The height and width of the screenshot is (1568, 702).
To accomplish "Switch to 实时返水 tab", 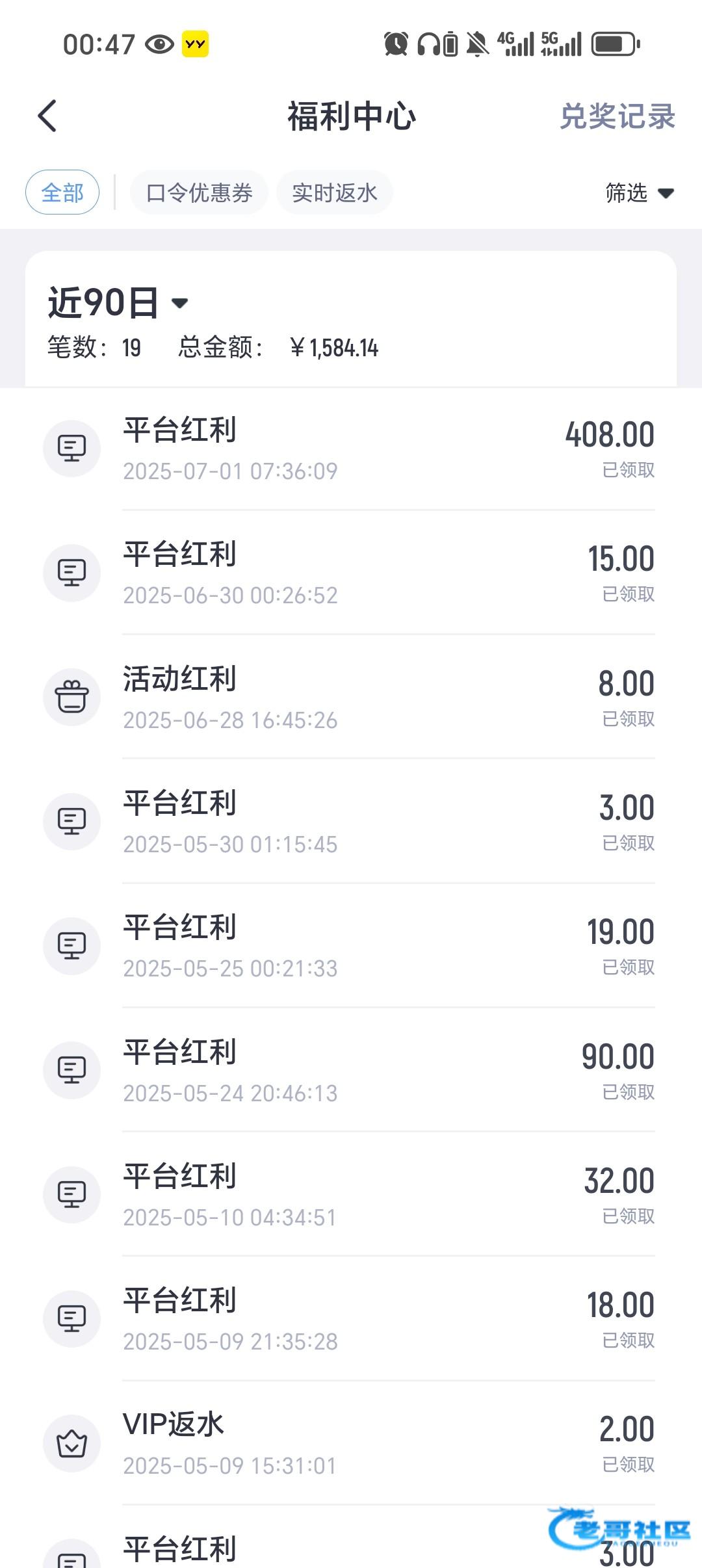I will click(x=334, y=192).
